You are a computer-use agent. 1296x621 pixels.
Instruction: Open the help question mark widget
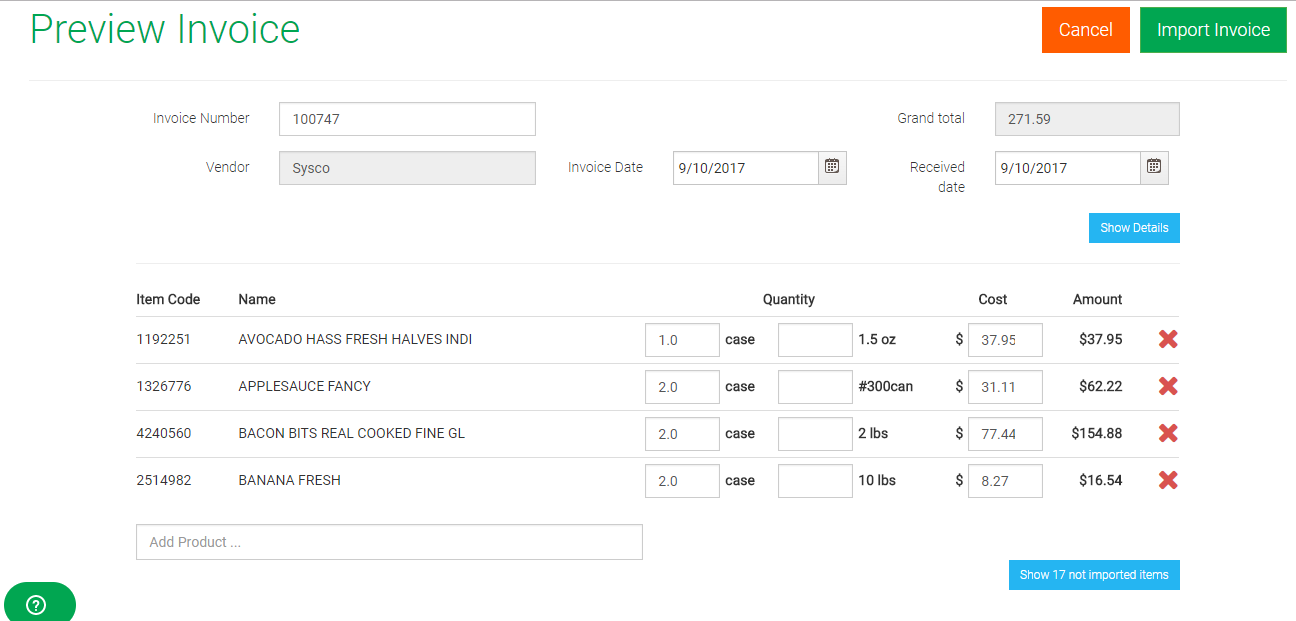[x=37, y=604]
